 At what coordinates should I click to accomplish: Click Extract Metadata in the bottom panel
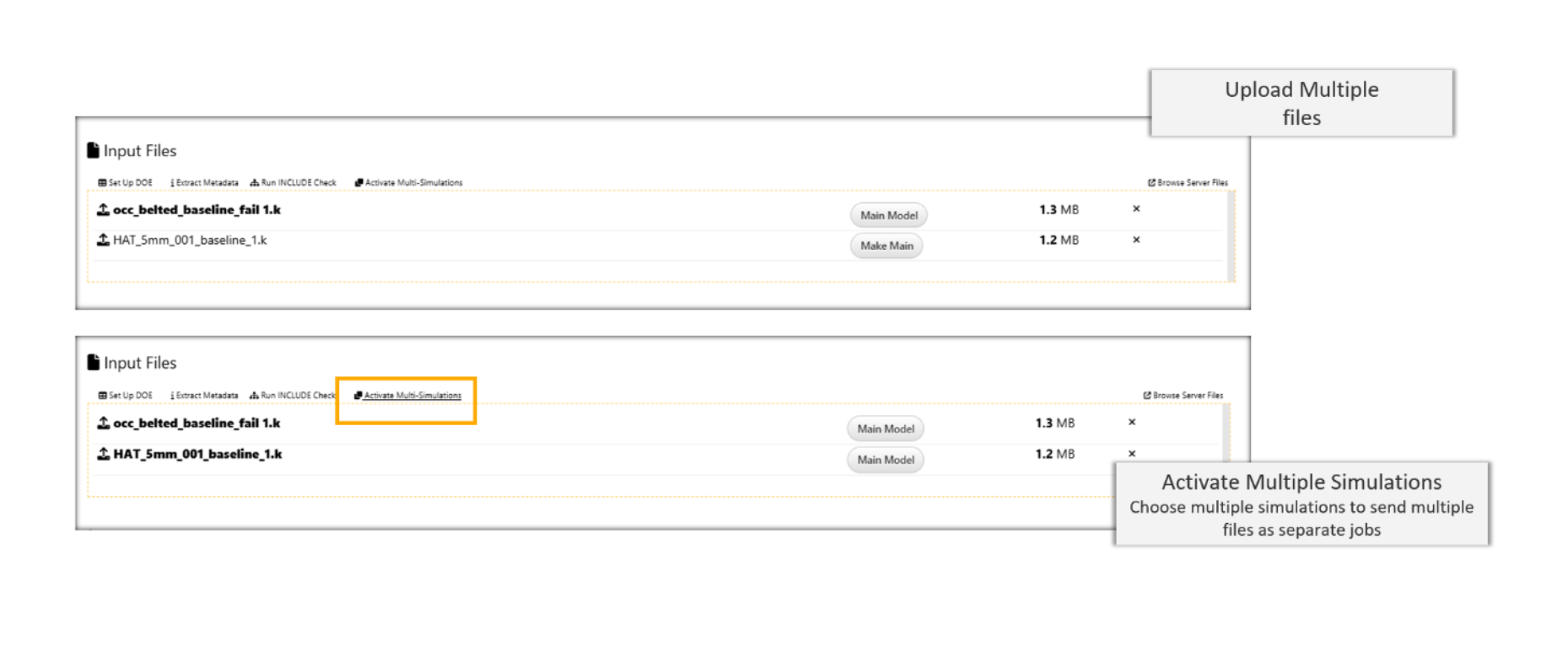pyautogui.click(x=205, y=396)
